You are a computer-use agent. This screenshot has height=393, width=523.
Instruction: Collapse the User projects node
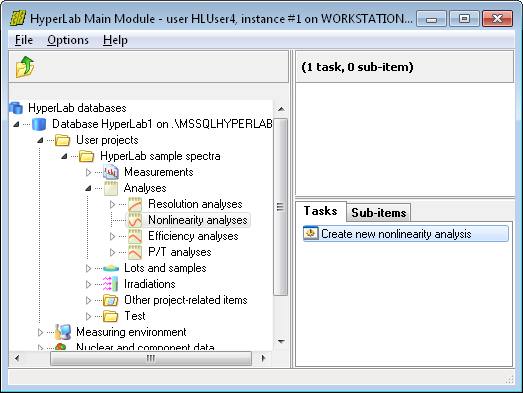[x=40, y=140]
